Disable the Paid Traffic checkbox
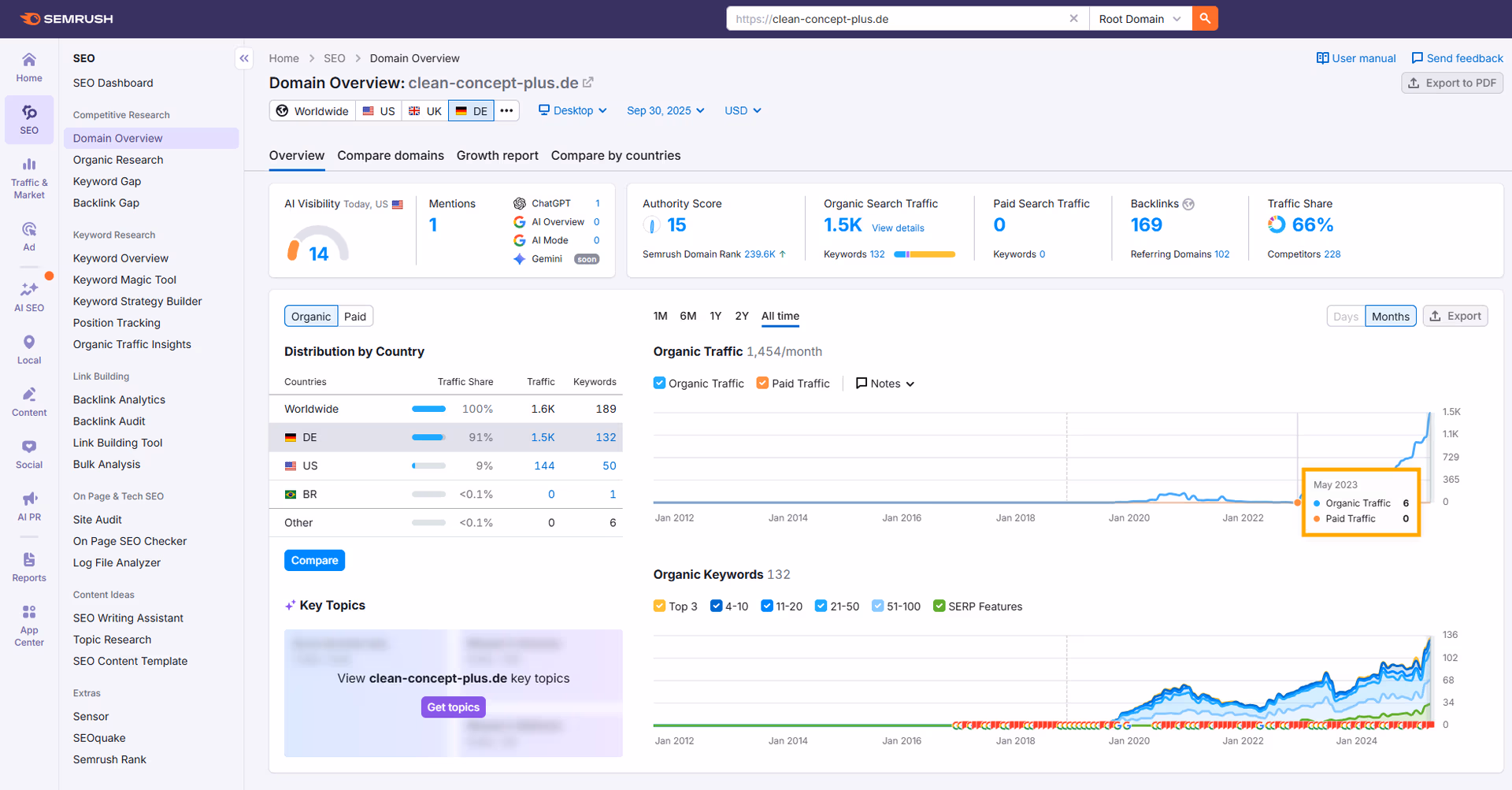The width and height of the screenshot is (1512, 790). (762, 383)
